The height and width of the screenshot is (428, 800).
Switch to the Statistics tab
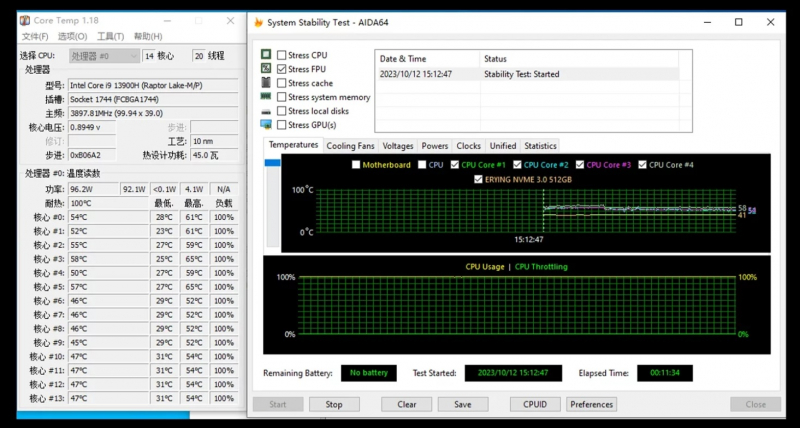[540, 146]
